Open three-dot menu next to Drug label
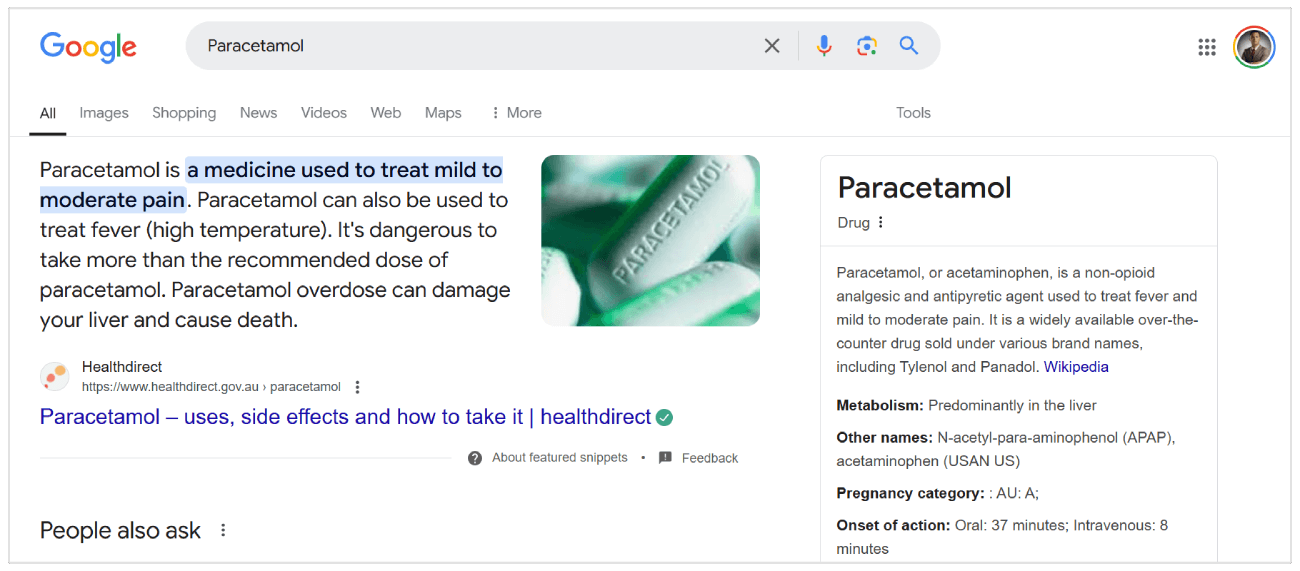1300x571 pixels. (x=881, y=223)
